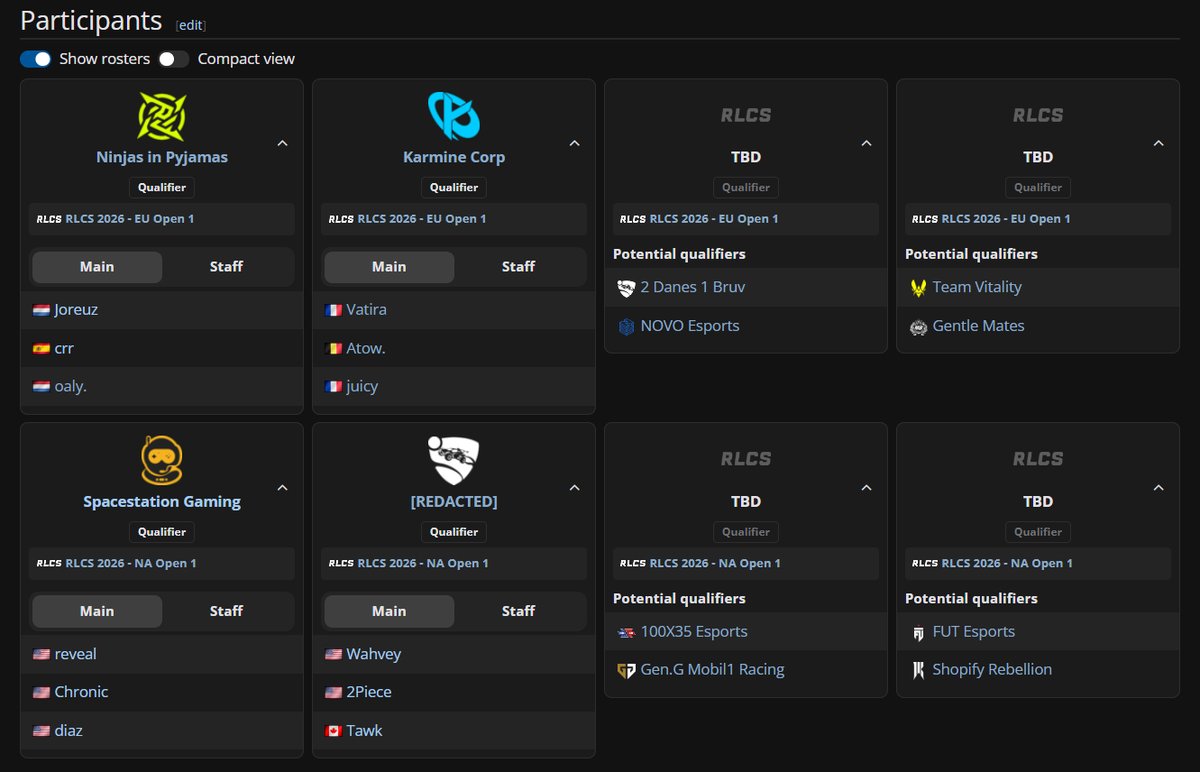Collapse the Ninjas in Pyjamas card
This screenshot has height=772, width=1200.
(x=282, y=143)
